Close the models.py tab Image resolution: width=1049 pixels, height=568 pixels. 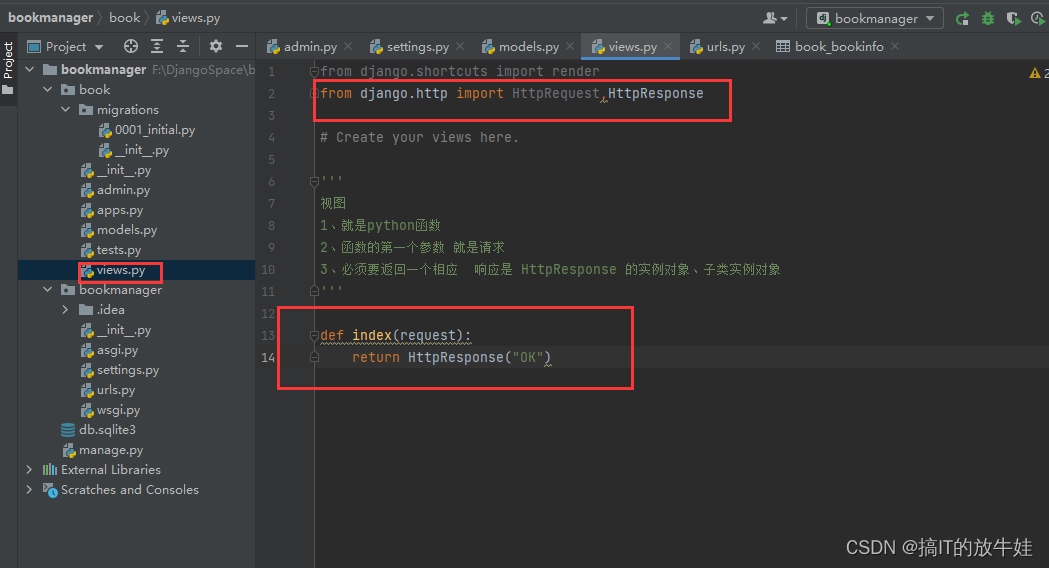(570, 46)
